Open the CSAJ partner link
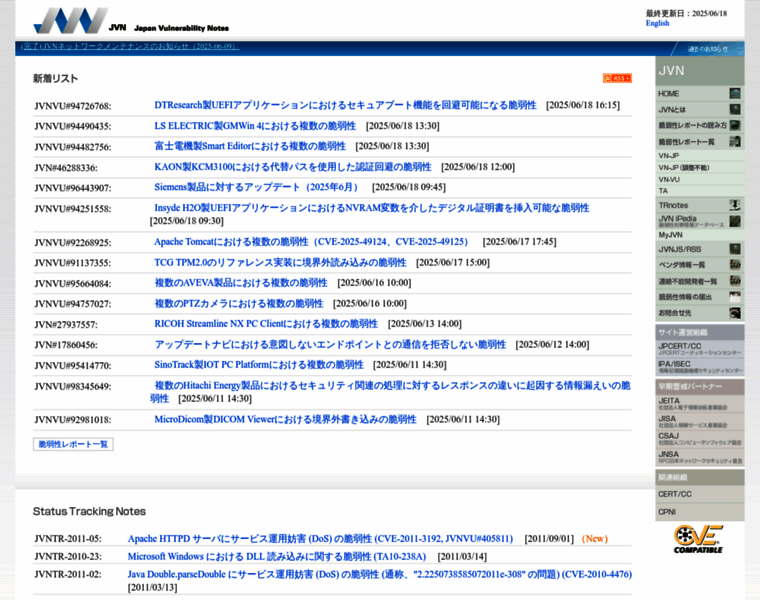 [x=699, y=439]
